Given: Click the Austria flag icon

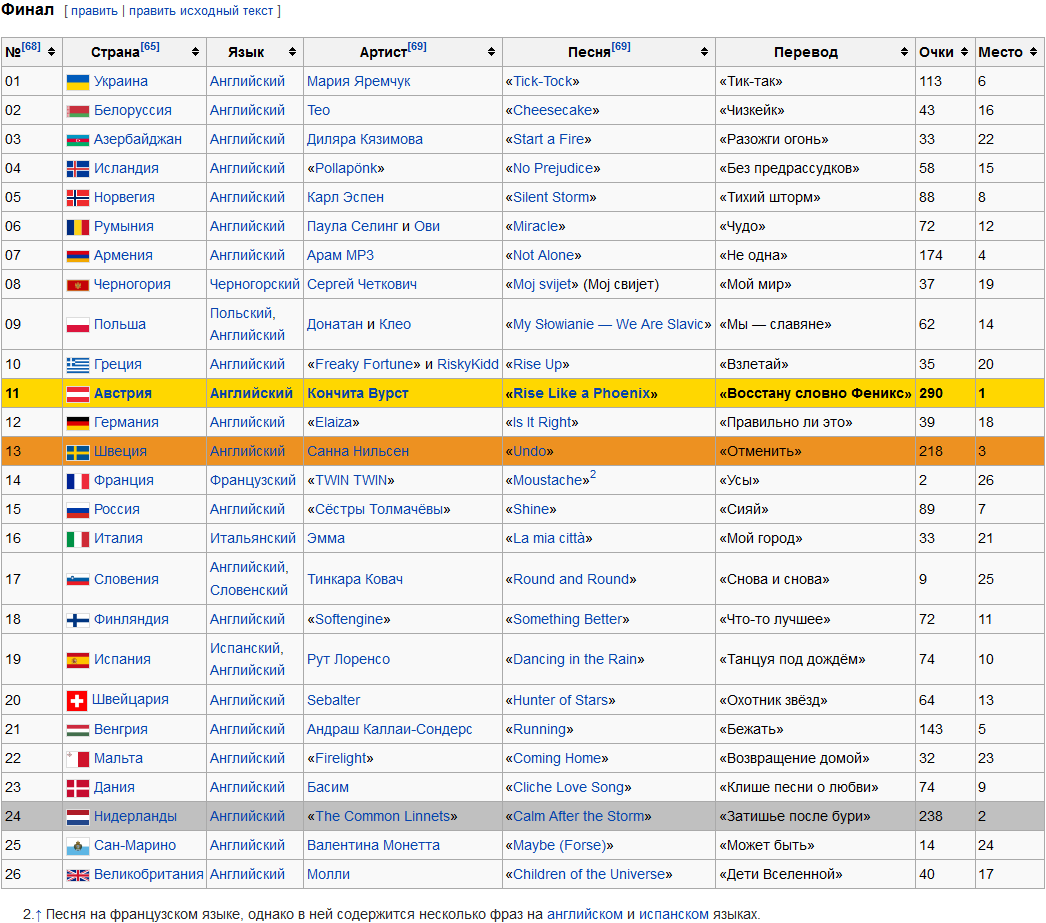Looking at the screenshot, I should point(78,393).
